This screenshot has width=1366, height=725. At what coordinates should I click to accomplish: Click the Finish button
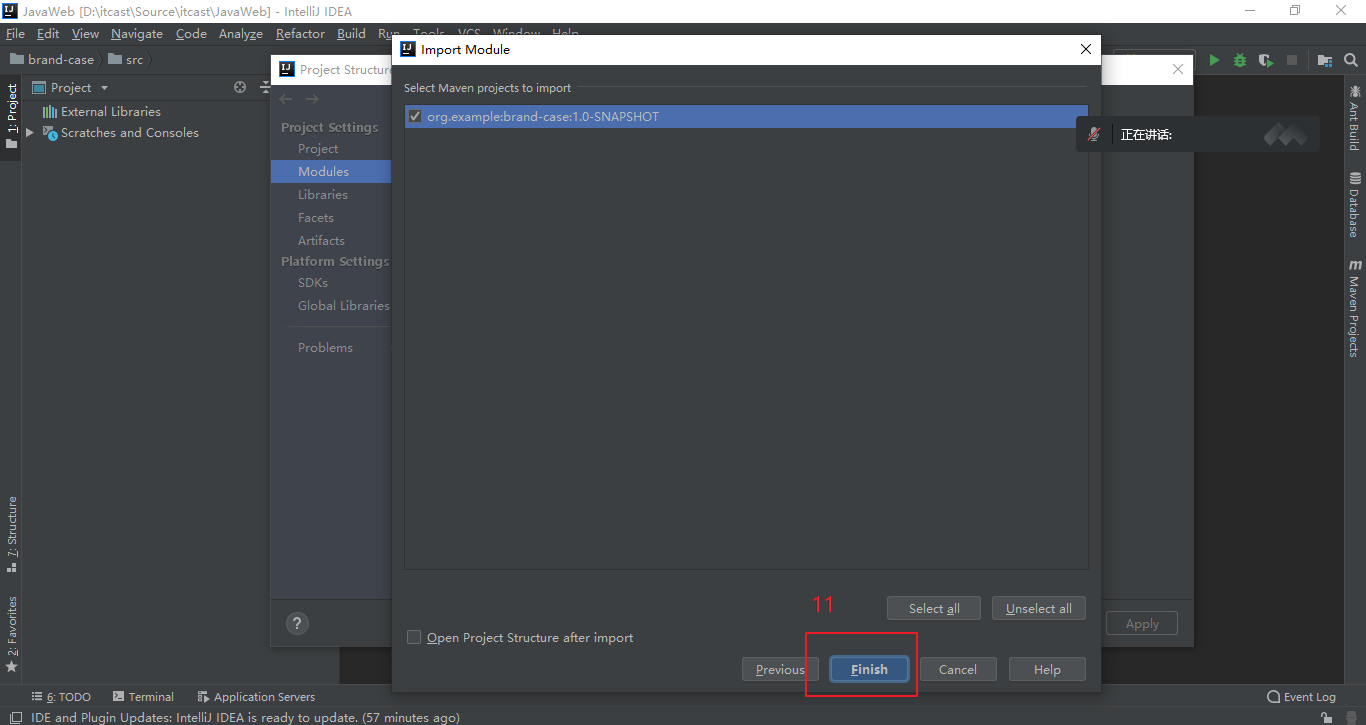pos(869,669)
